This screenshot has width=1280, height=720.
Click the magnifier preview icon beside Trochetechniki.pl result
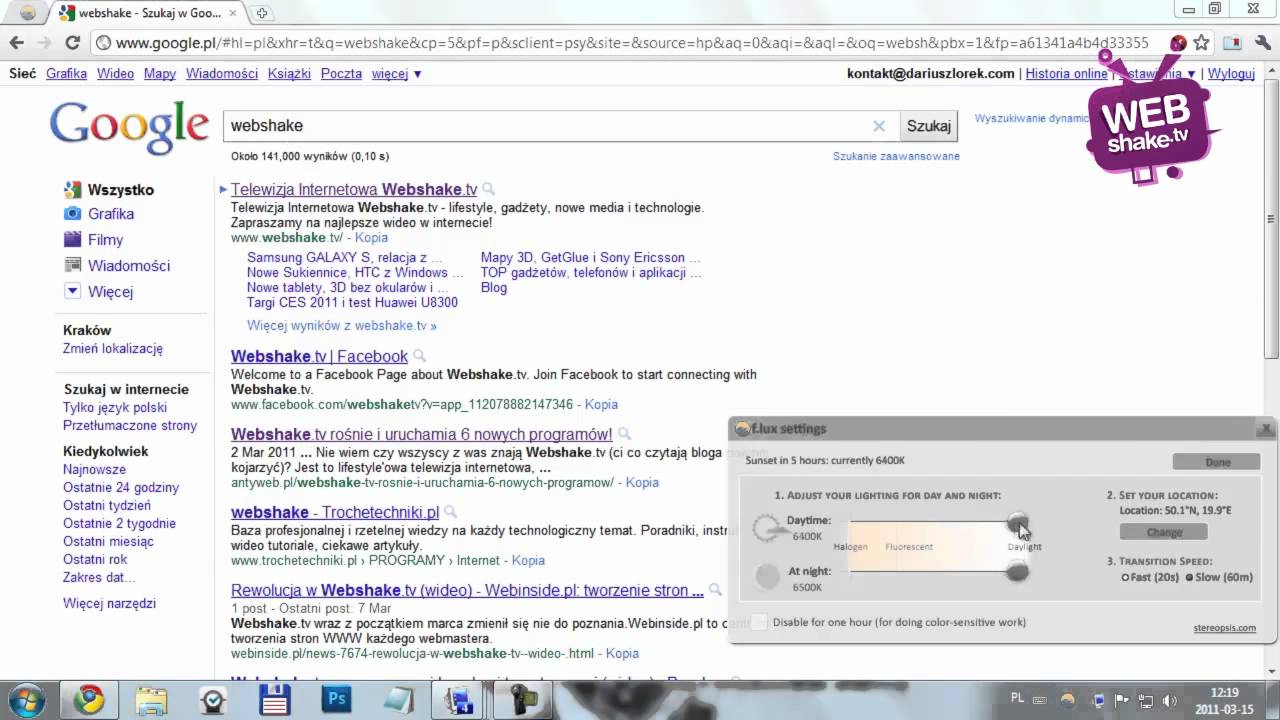point(450,512)
